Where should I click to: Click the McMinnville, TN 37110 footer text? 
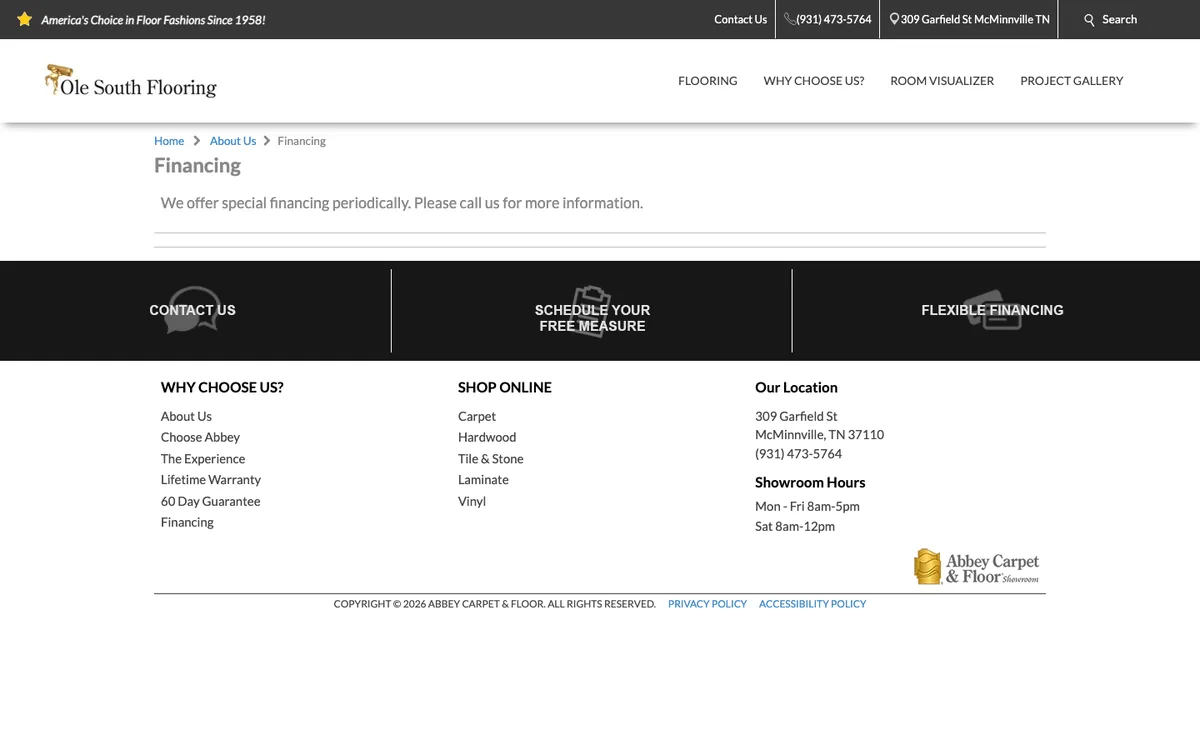[x=819, y=435]
